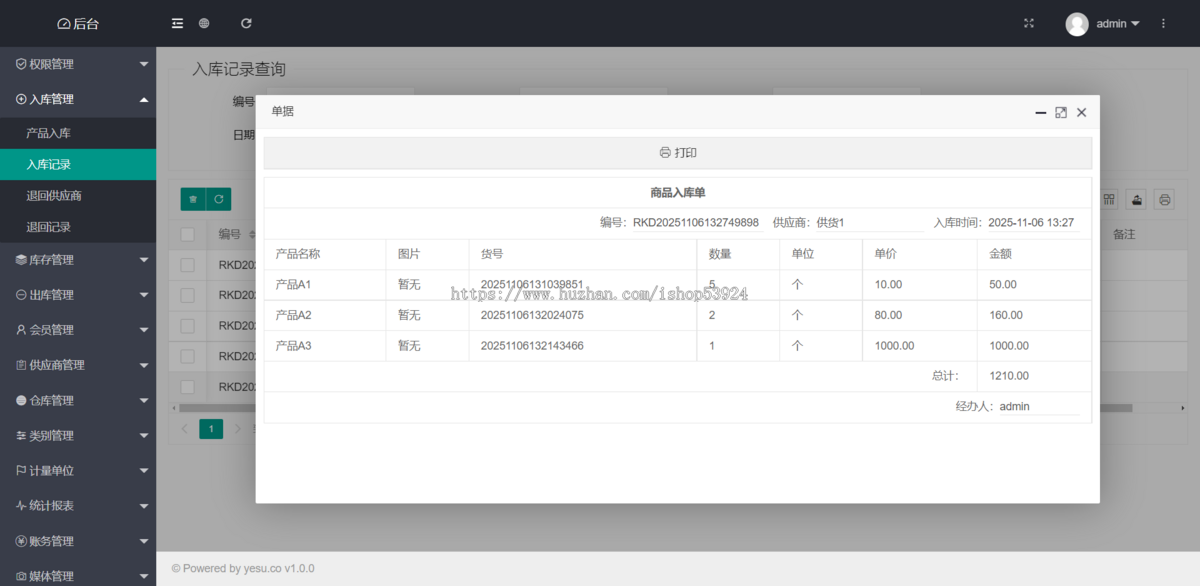Click the 打印 button in the dialog
This screenshot has width=1200, height=586.
[677, 152]
